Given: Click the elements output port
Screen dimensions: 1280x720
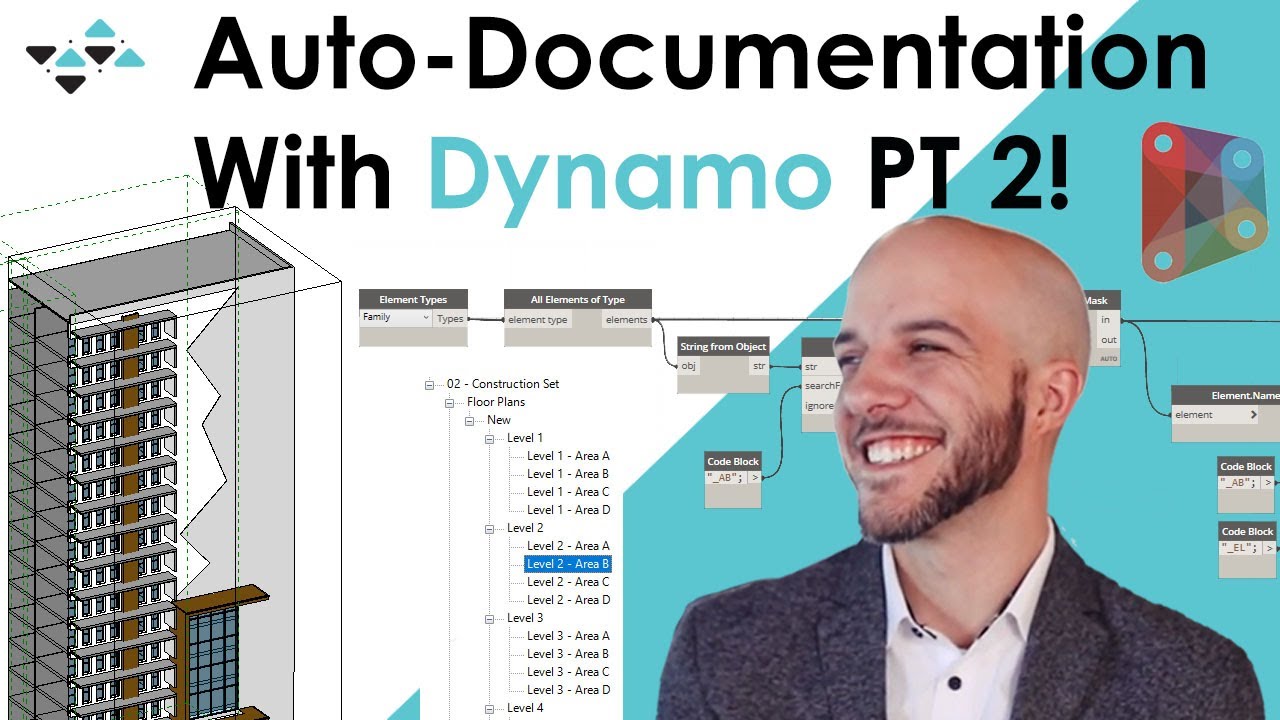Looking at the screenshot, I should (627, 320).
